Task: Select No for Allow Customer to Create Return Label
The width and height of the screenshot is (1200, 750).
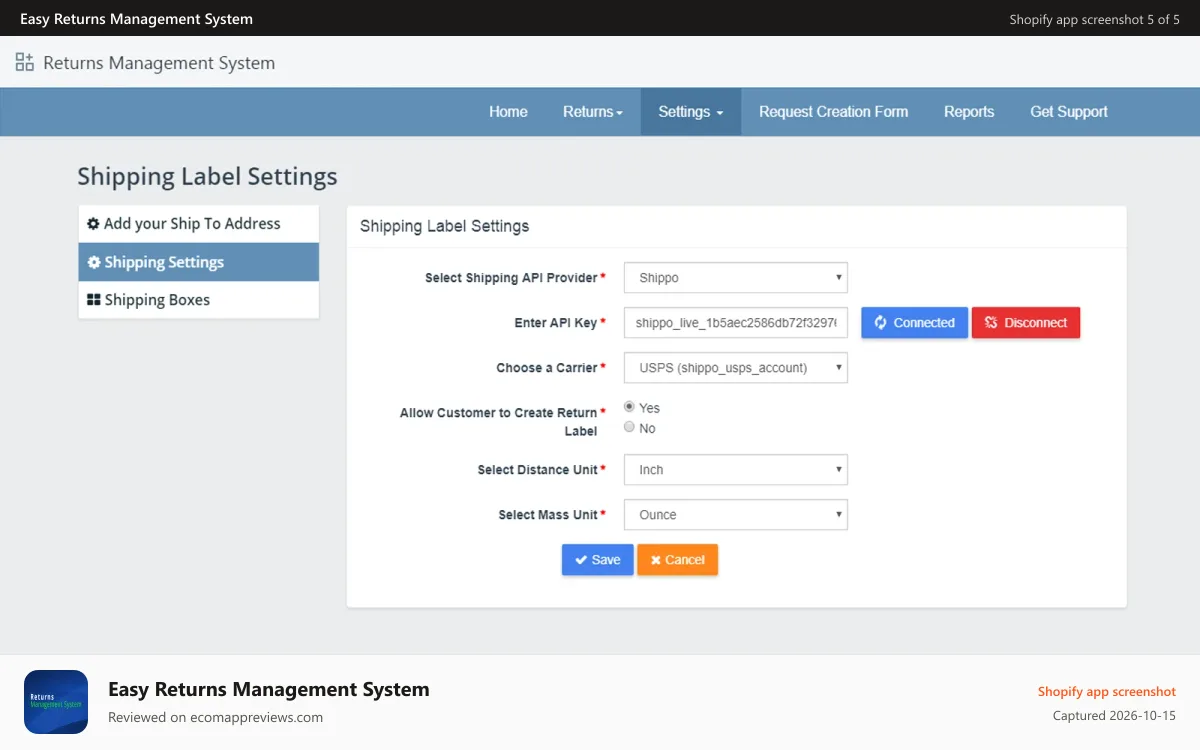Action: click(x=629, y=427)
